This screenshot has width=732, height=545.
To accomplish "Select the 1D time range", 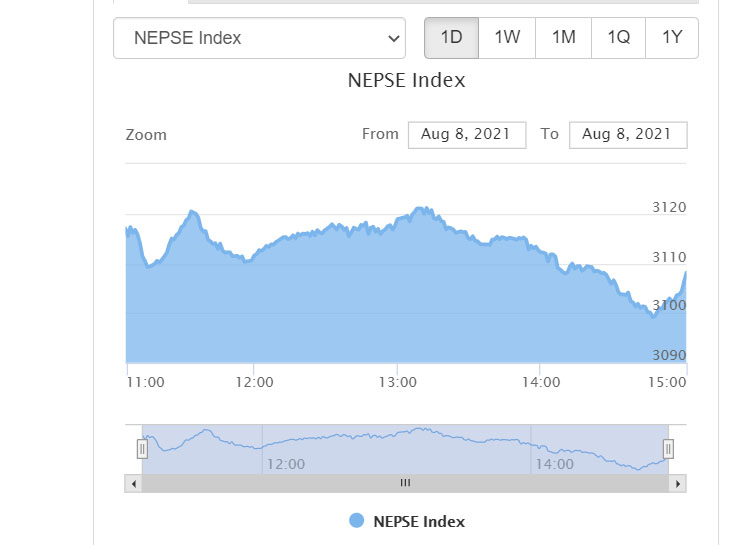I will point(451,38).
